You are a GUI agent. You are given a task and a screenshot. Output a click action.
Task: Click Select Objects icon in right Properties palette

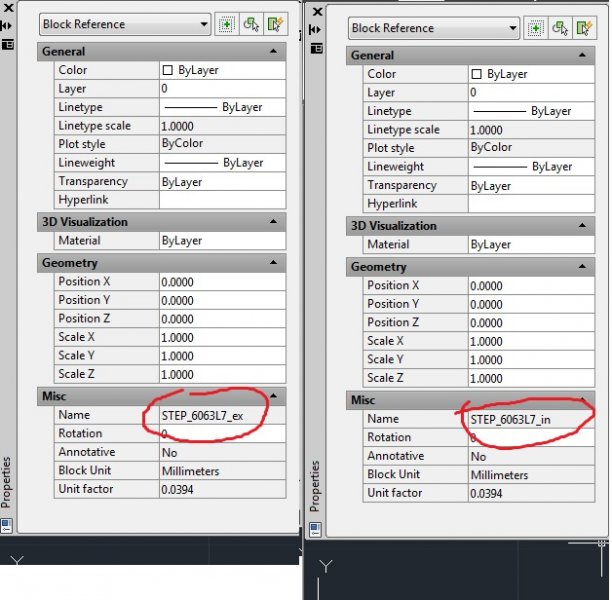[x=560, y=28]
